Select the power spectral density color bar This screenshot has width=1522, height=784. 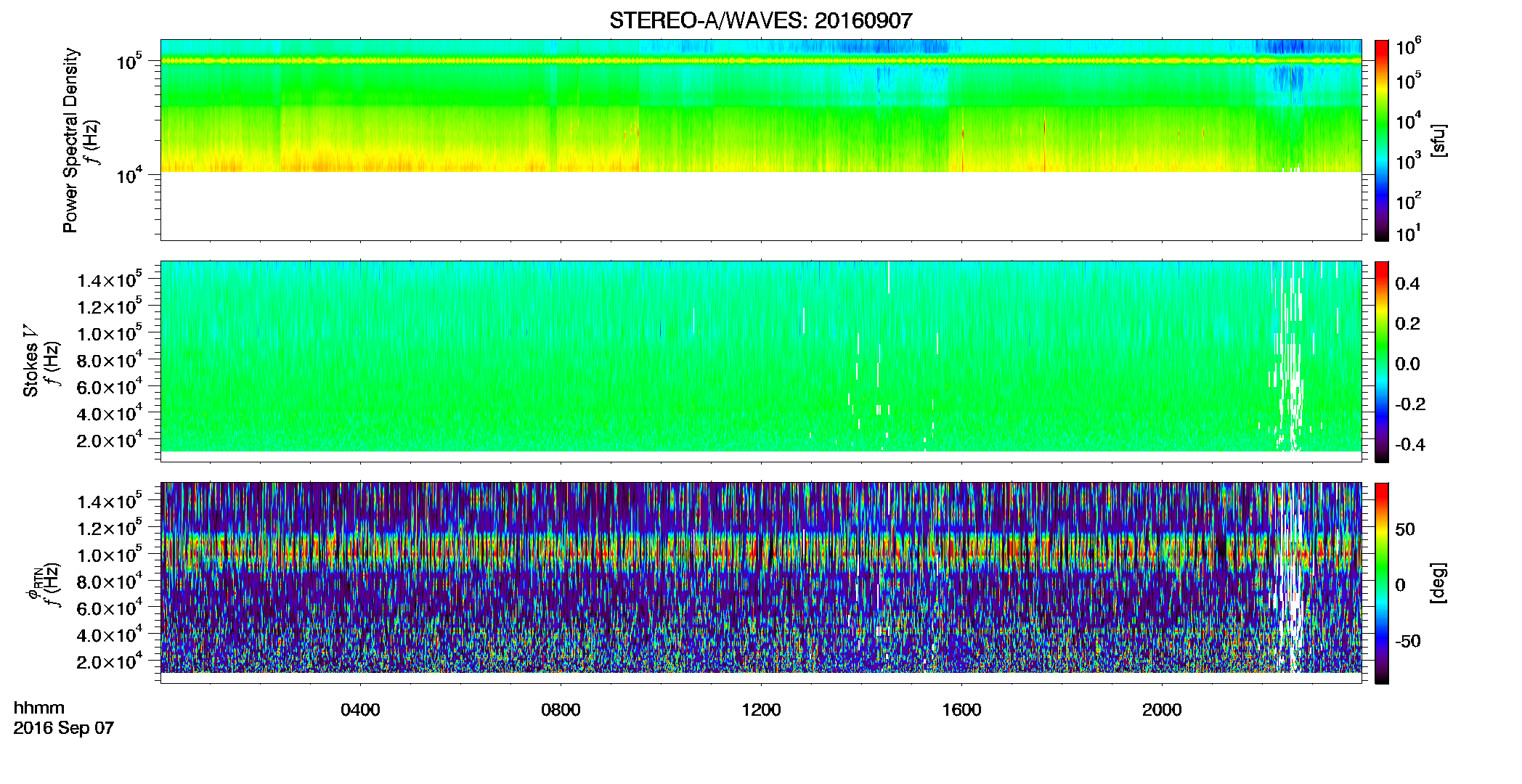[x=1382, y=140]
